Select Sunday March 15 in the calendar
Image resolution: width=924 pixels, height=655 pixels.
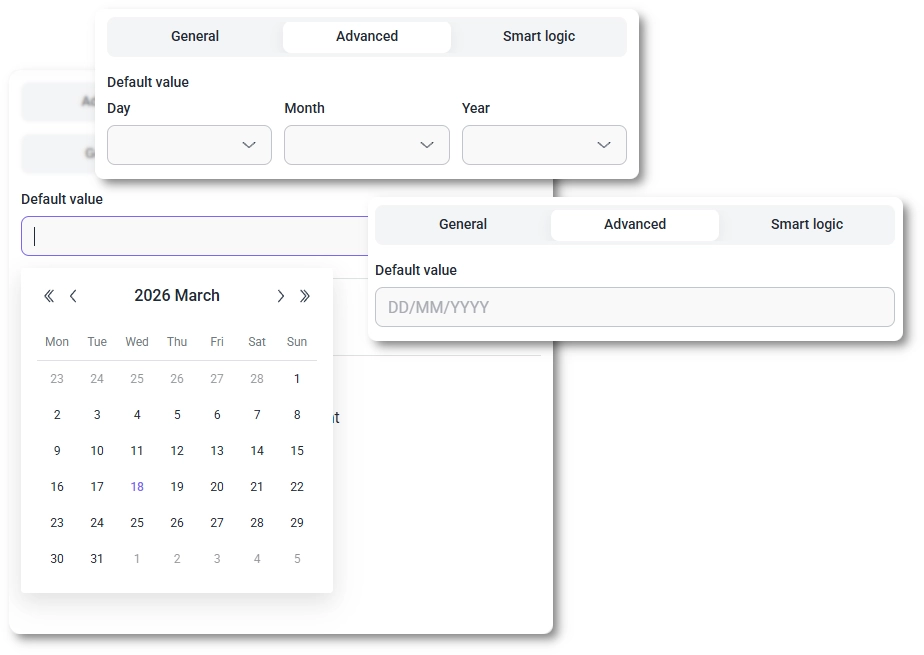click(x=297, y=451)
